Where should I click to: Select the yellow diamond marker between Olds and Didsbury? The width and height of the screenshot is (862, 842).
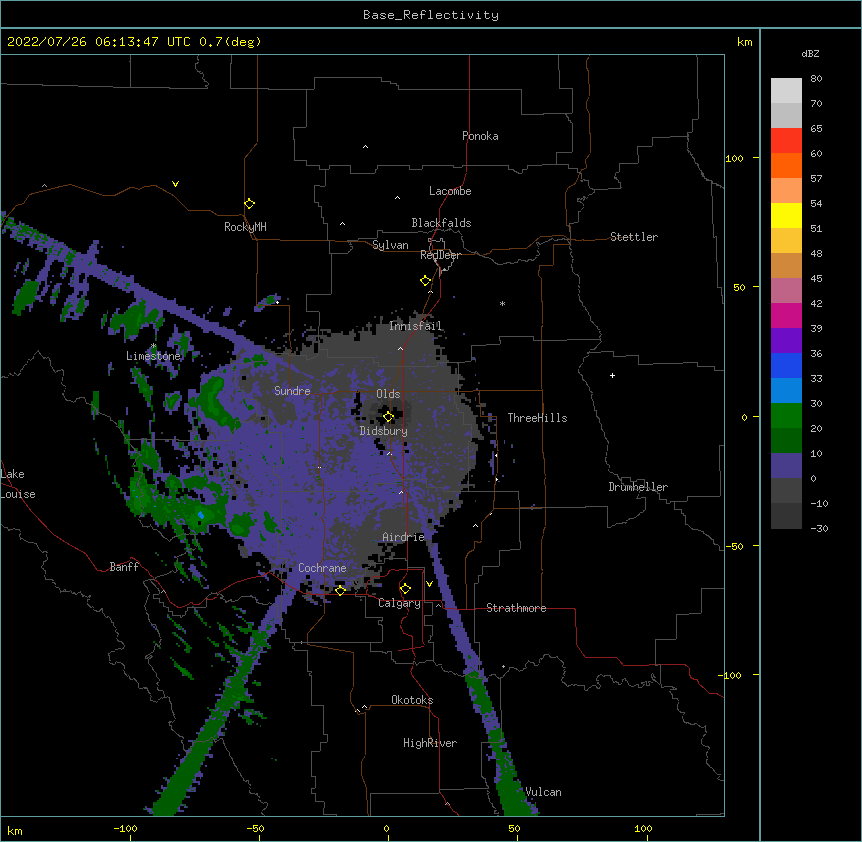click(x=388, y=417)
